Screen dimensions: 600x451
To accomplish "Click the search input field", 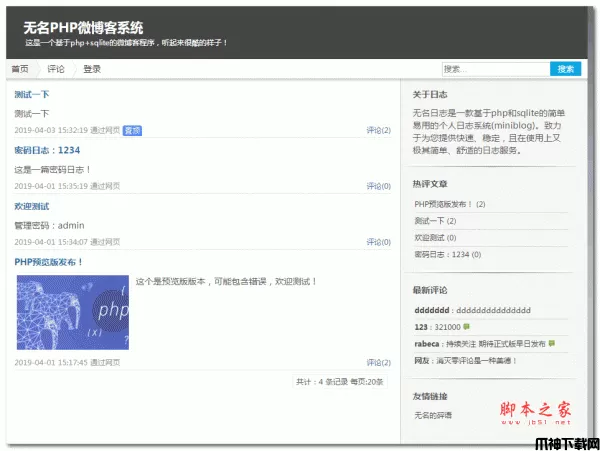I will (x=494, y=69).
